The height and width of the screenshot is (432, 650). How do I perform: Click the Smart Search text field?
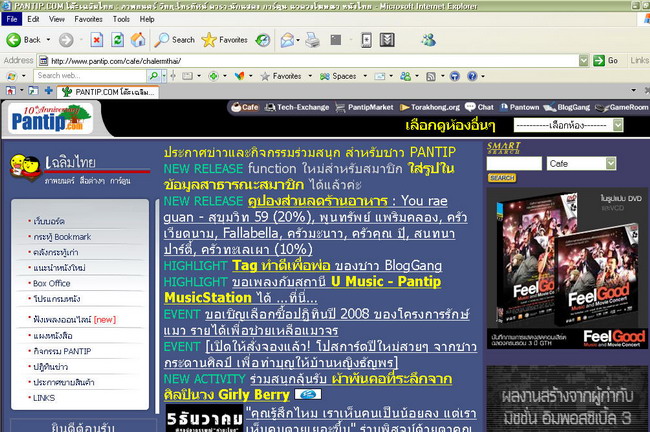coord(514,163)
